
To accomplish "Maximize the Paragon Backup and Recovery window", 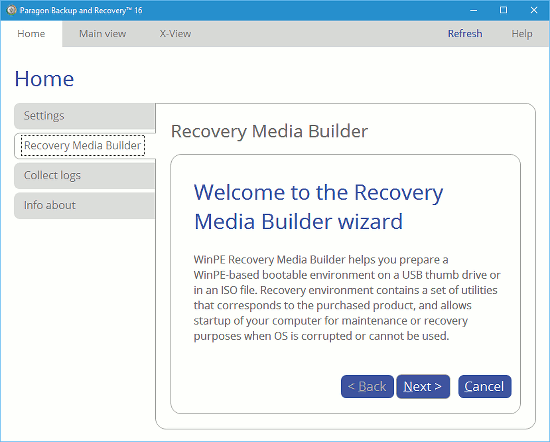I will pos(503,10).
